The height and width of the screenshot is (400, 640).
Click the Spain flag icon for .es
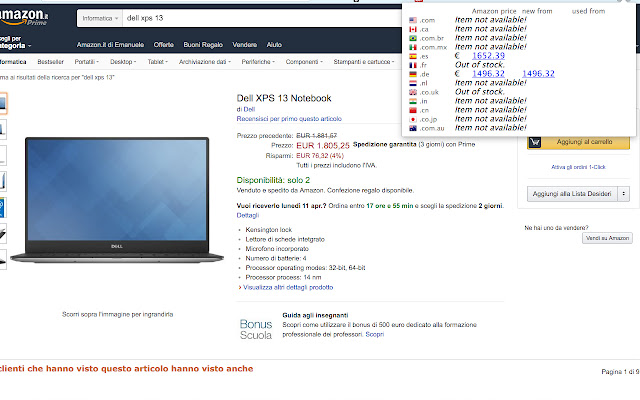click(413, 56)
